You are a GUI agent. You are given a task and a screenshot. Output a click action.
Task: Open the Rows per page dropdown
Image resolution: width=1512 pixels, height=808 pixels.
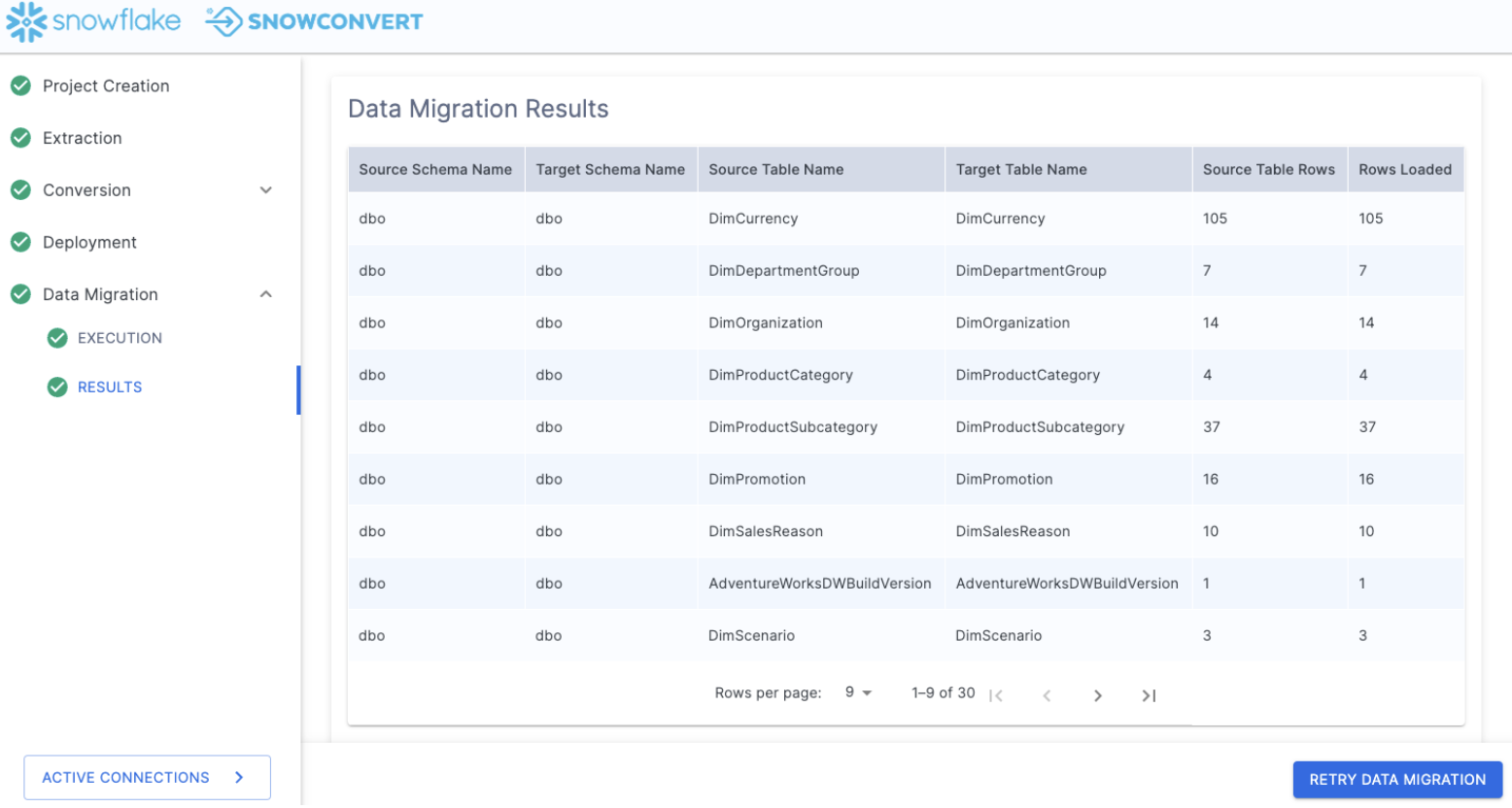858,693
